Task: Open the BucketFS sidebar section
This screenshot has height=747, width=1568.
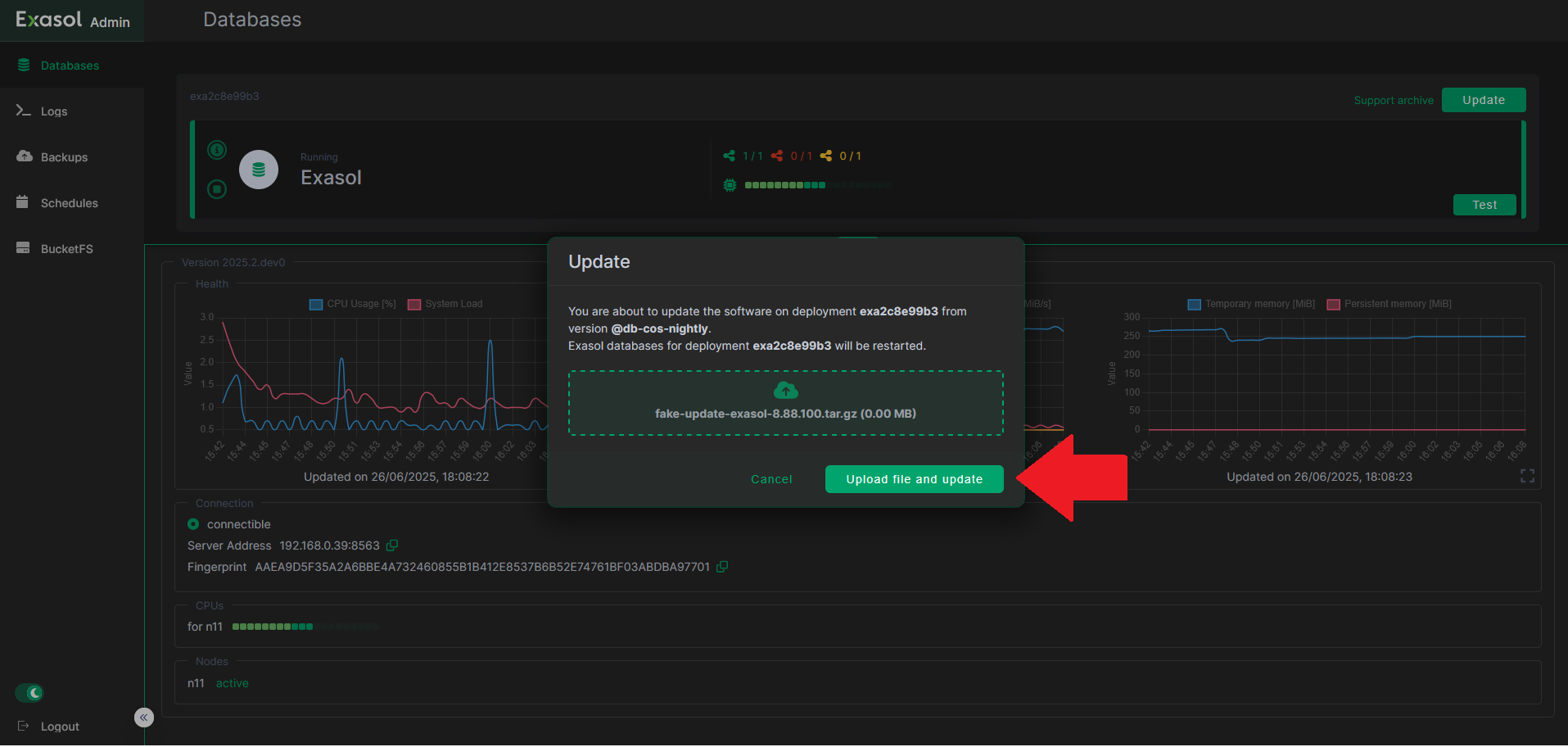Action: [x=71, y=249]
